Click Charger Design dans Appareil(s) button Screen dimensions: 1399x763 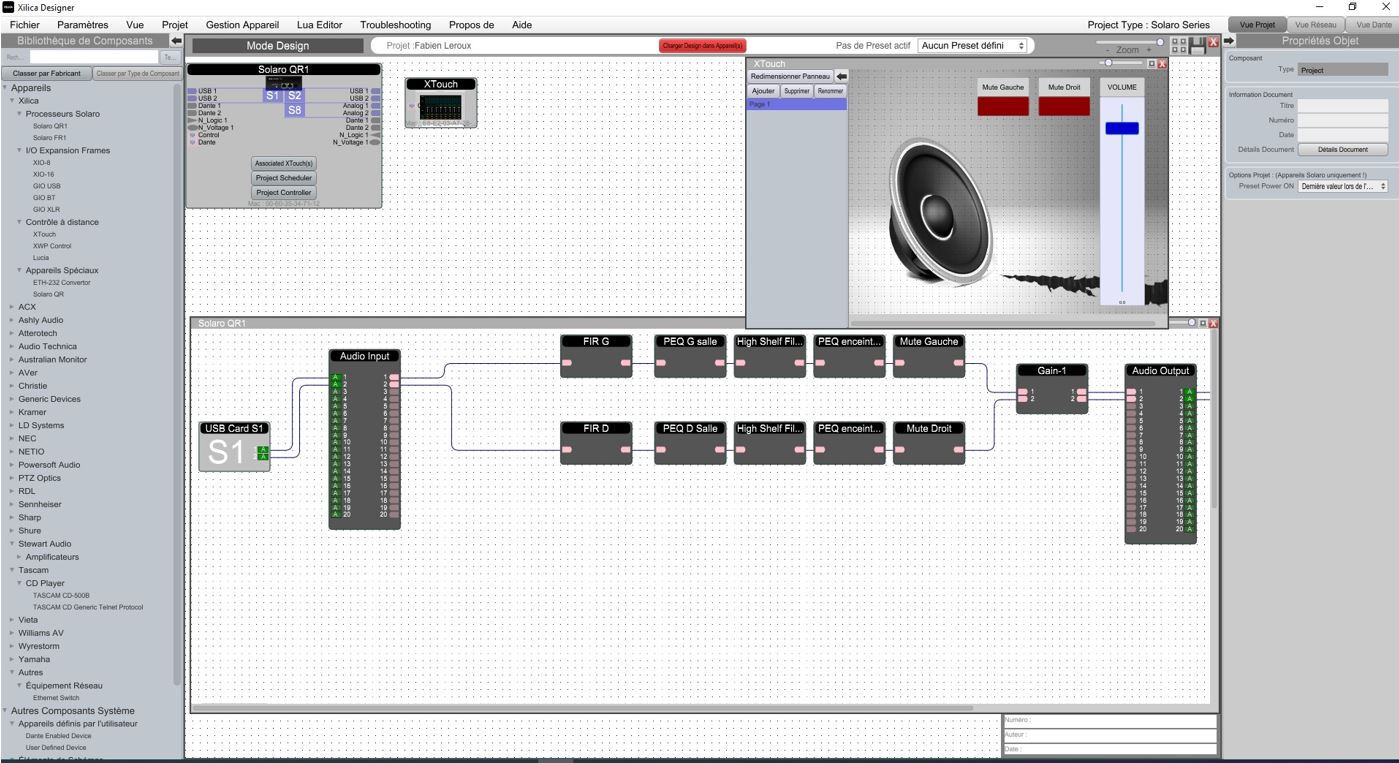[x=702, y=46]
